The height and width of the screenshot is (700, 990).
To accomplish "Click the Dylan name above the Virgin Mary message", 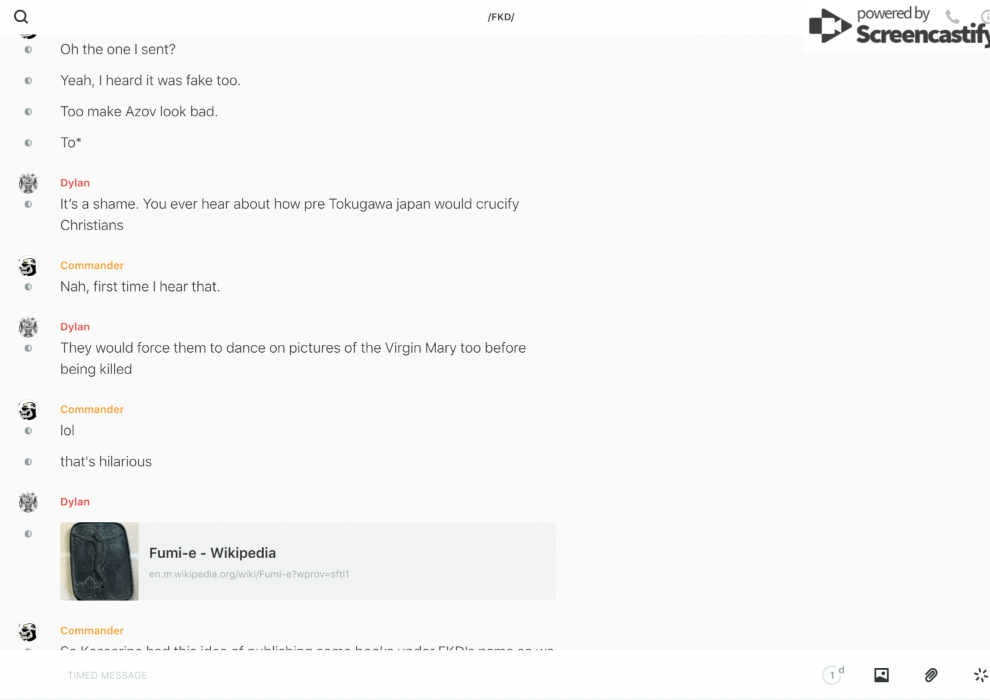I will pyautogui.click(x=75, y=327).
